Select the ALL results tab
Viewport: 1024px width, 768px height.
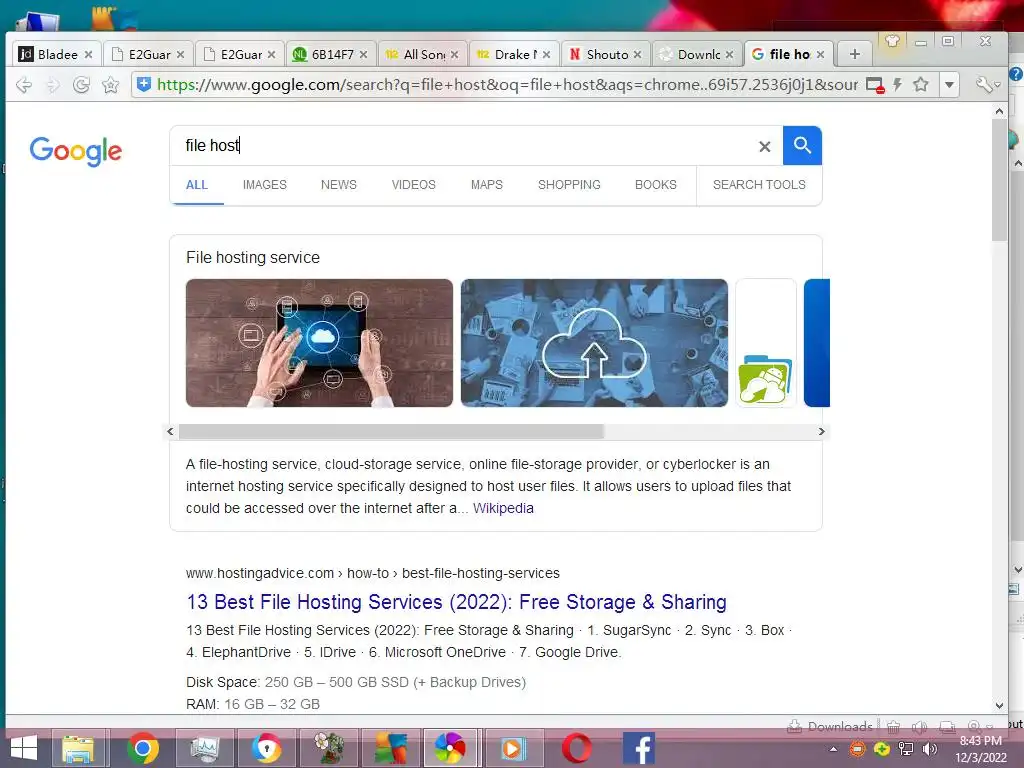pyautogui.click(x=197, y=185)
